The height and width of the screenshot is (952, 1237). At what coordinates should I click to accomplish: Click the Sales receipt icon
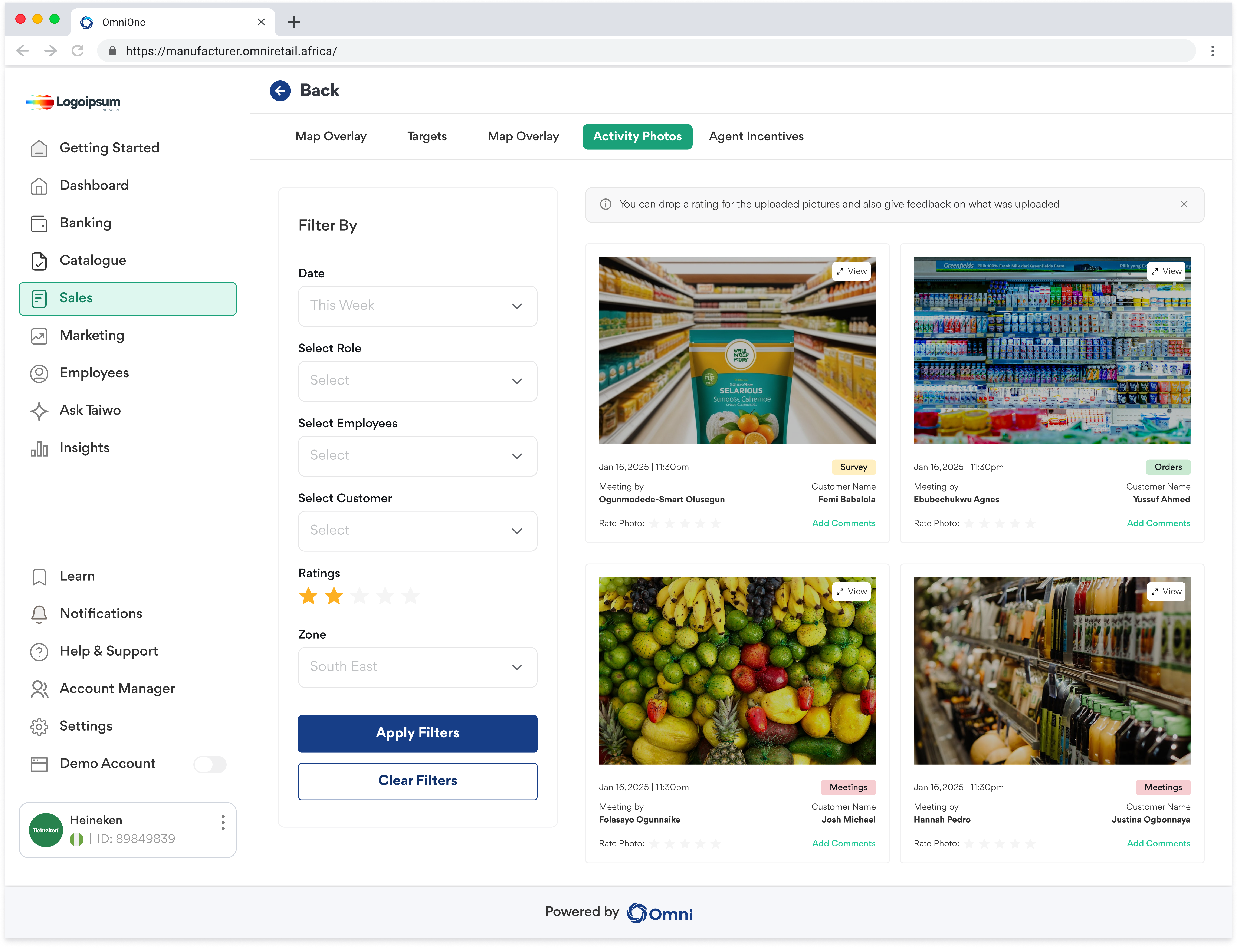39,299
